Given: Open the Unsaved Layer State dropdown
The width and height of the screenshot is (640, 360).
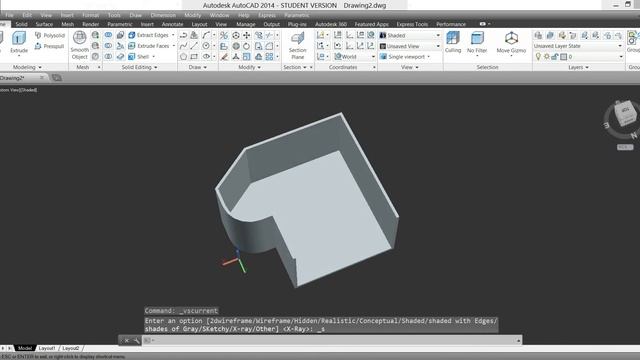Looking at the screenshot, I should tap(578, 46).
